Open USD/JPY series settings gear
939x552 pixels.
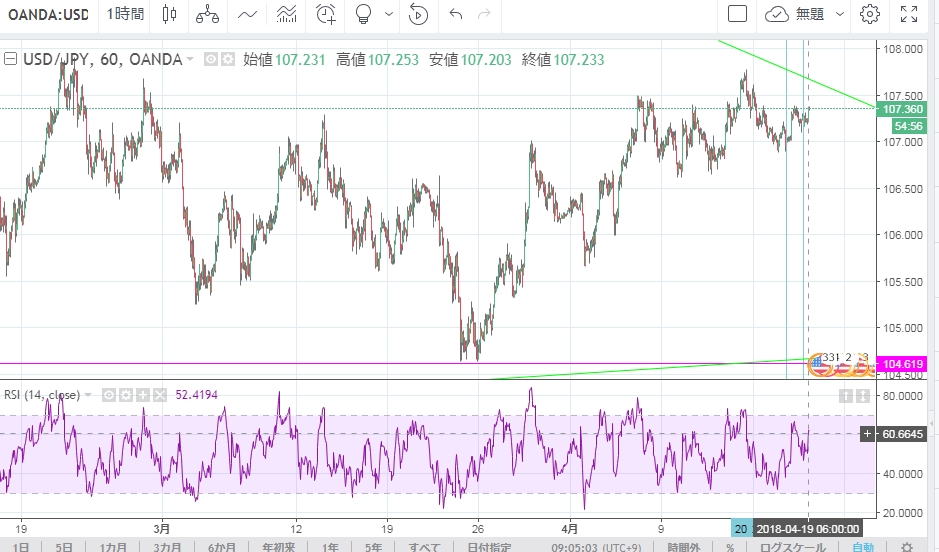point(228,59)
